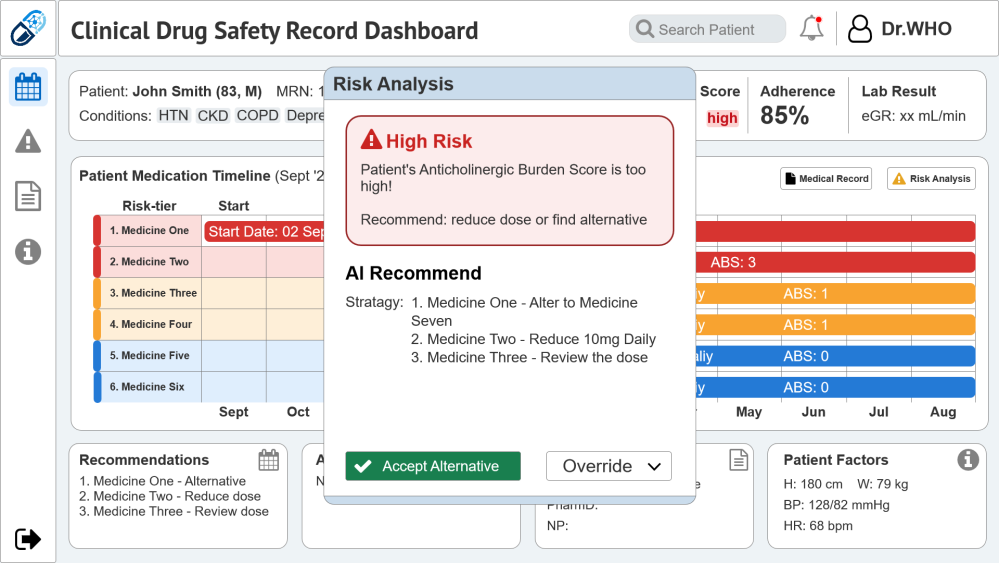
Task: Click the Medicine Two ABS: 3 bar
Action: [x=835, y=262]
